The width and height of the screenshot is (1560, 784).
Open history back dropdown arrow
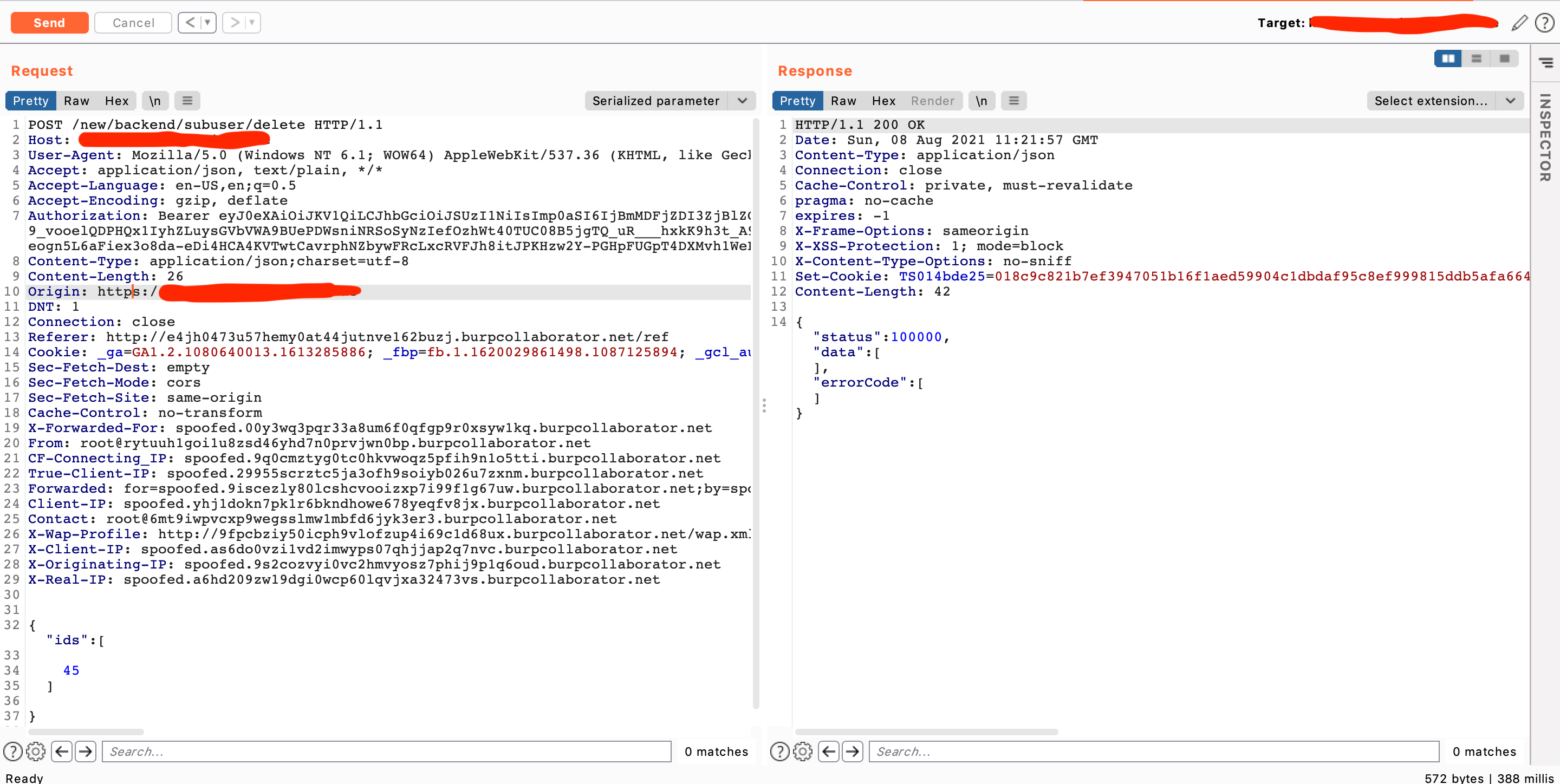(207, 23)
